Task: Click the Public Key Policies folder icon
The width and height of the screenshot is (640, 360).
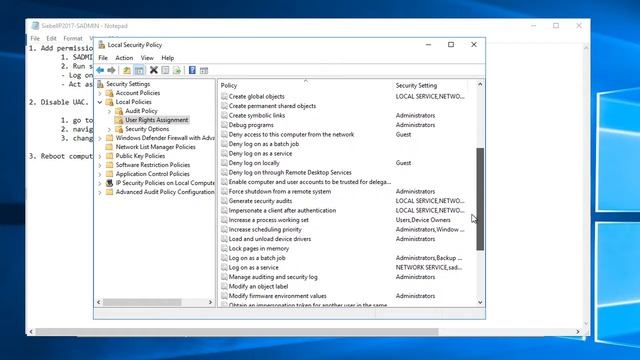Action: click(x=109, y=156)
